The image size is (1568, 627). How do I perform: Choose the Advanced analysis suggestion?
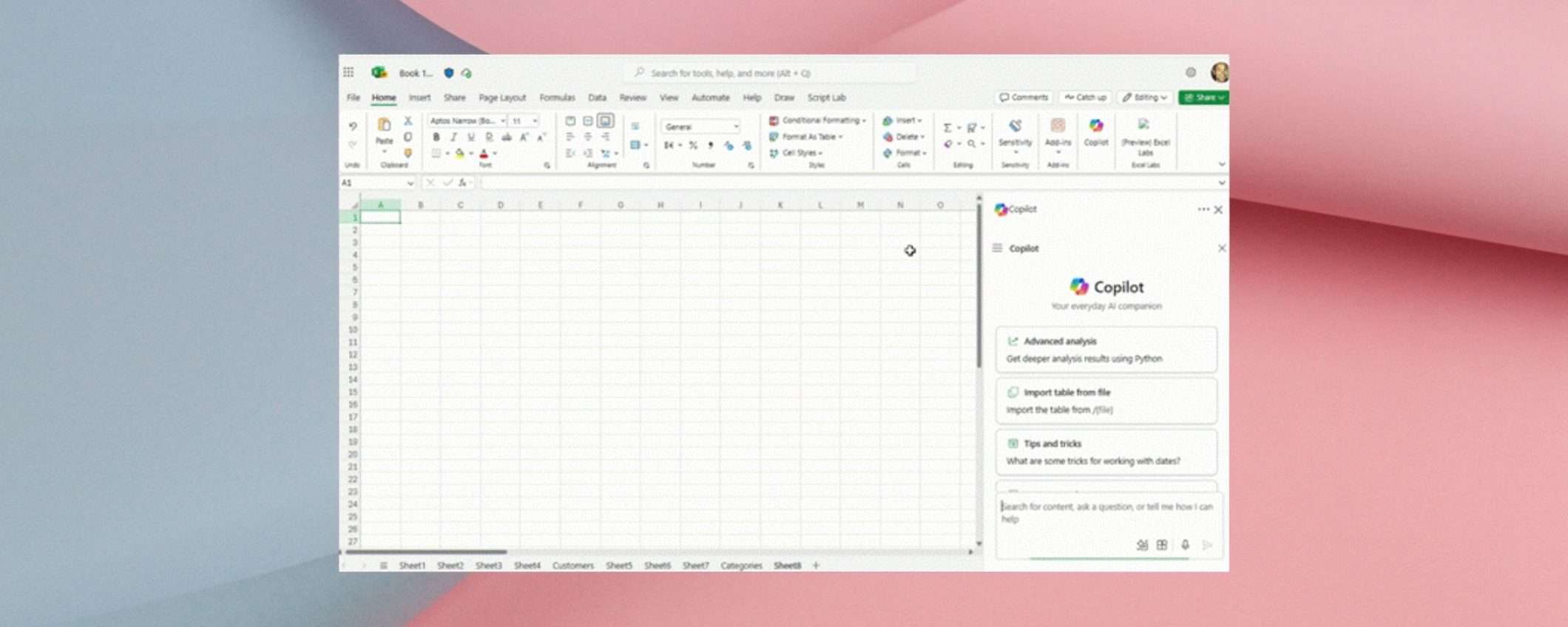pos(1106,350)
